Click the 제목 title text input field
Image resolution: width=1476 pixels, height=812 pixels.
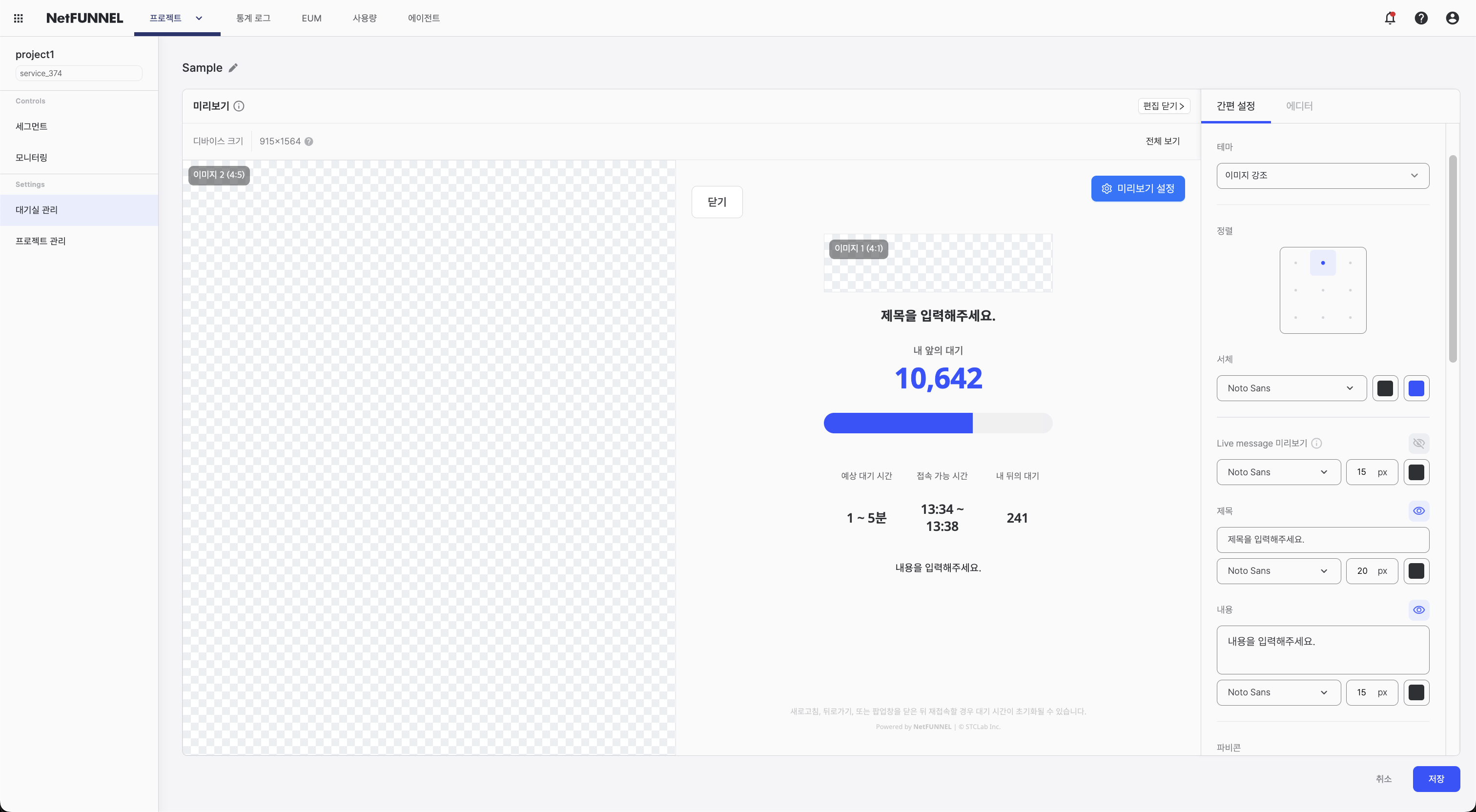tap(1322, 540)
